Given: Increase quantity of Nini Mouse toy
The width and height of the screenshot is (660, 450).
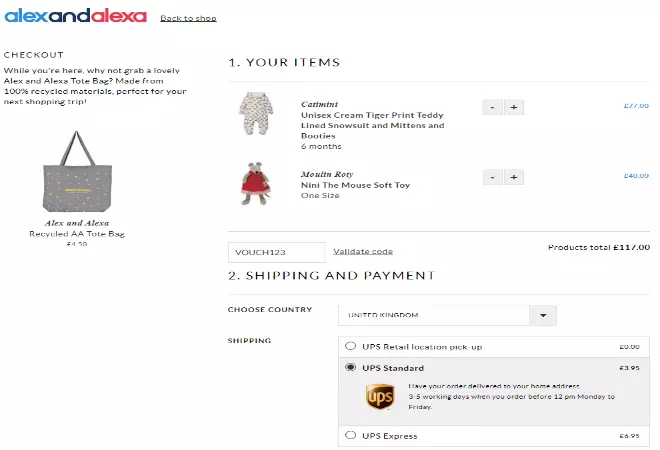Looking at the screenshot, I should click(514, 177).
